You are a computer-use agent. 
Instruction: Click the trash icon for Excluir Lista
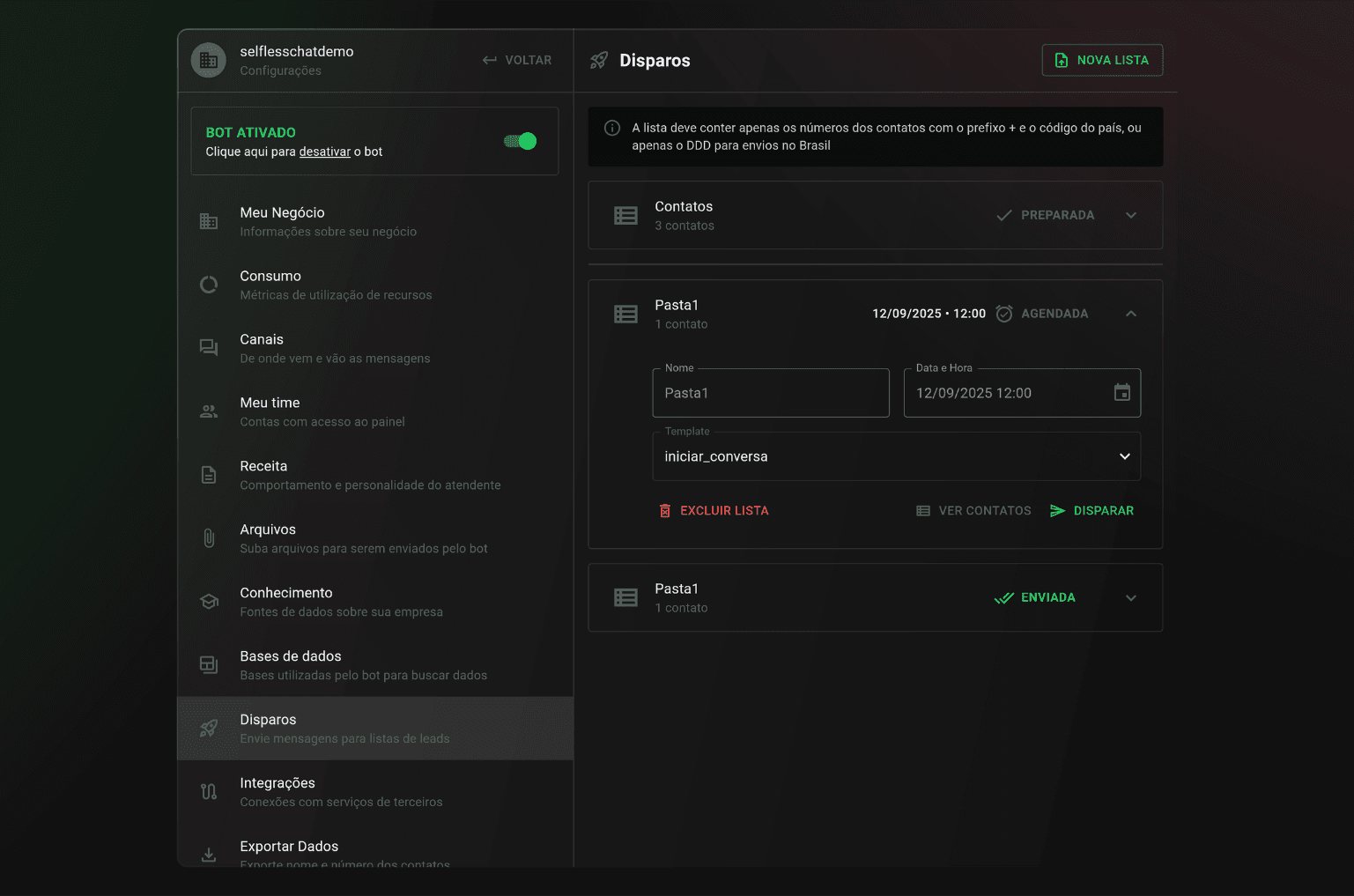point(665,511)
